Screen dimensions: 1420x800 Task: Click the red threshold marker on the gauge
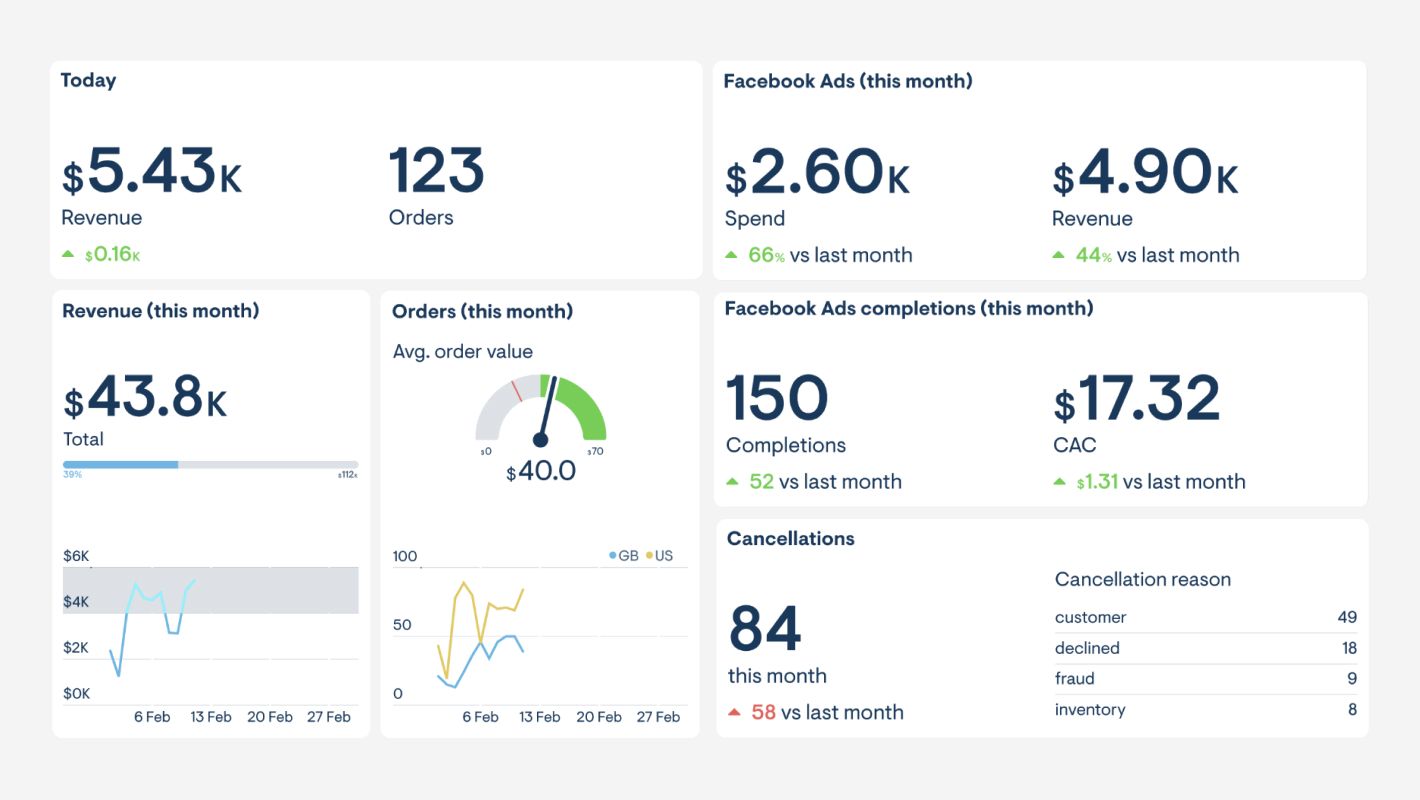[517, 389]
